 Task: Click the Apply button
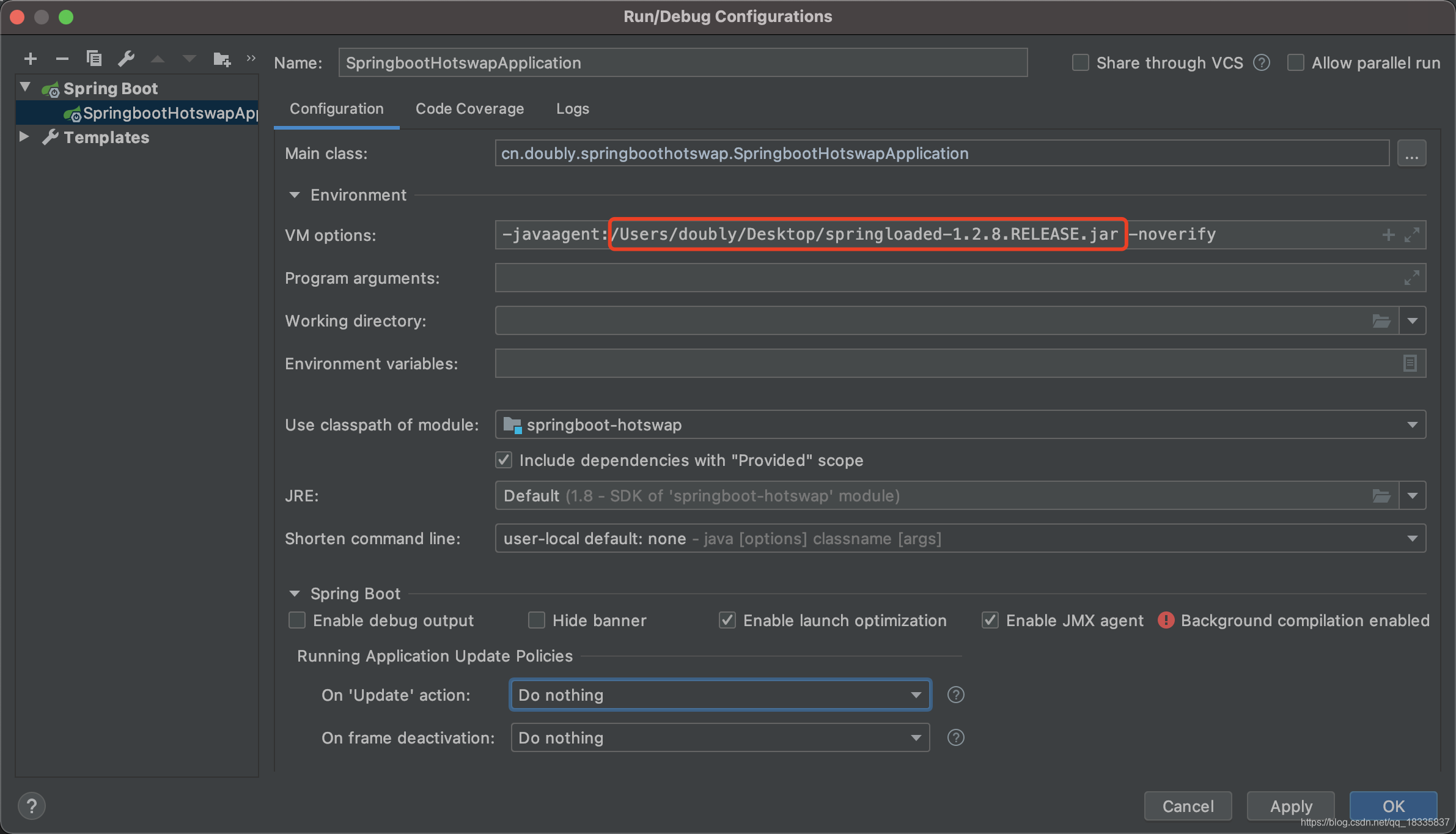click(1290, 806)
